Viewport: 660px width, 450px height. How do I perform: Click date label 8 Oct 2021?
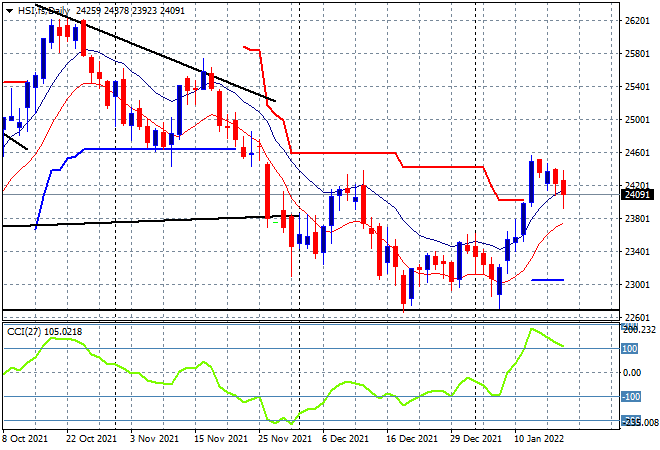point(25,439)
